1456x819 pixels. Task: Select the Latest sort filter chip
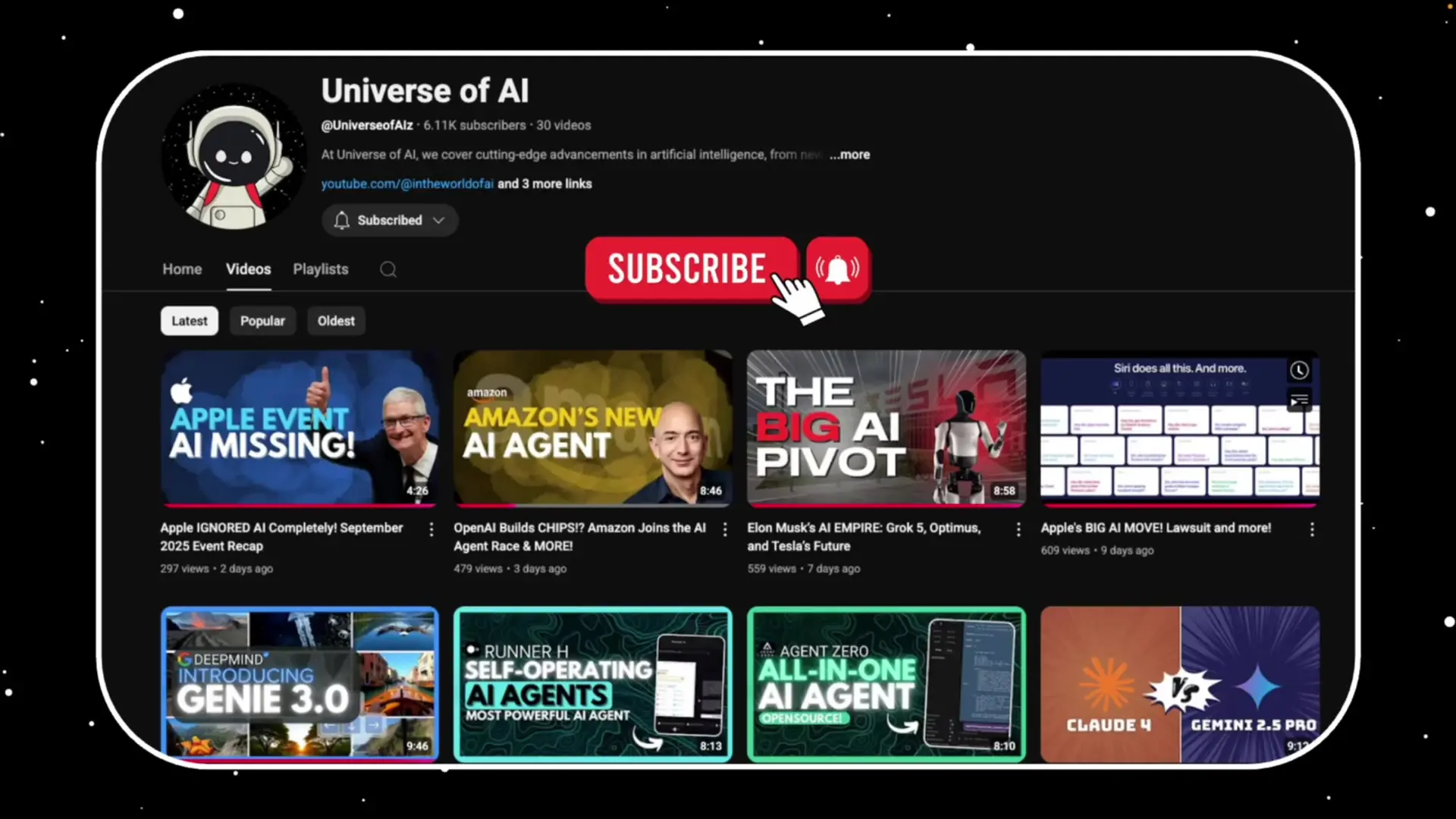point(189,321)
